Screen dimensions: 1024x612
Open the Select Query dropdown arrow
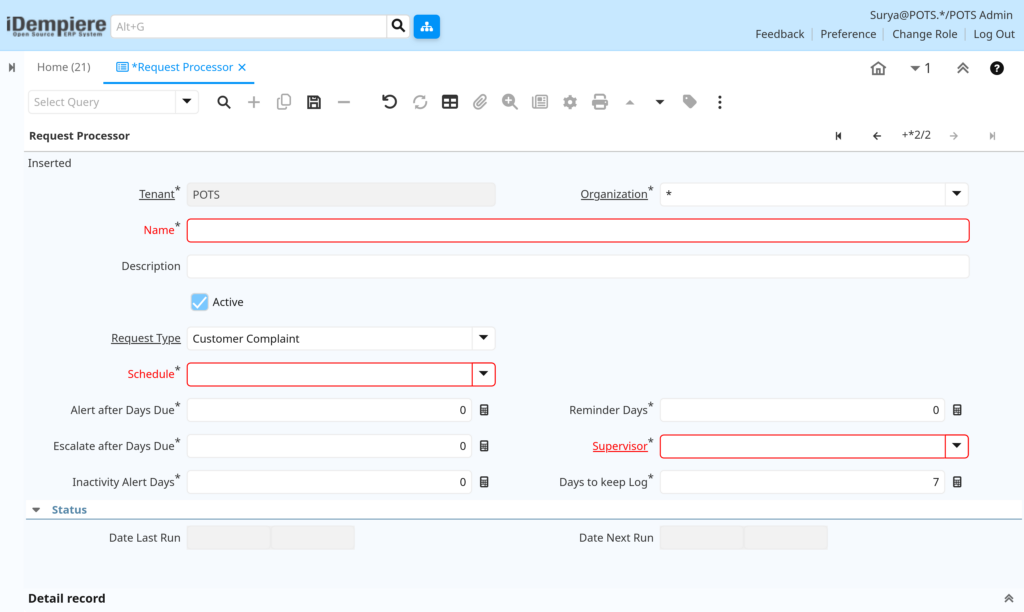click(187, 102)
